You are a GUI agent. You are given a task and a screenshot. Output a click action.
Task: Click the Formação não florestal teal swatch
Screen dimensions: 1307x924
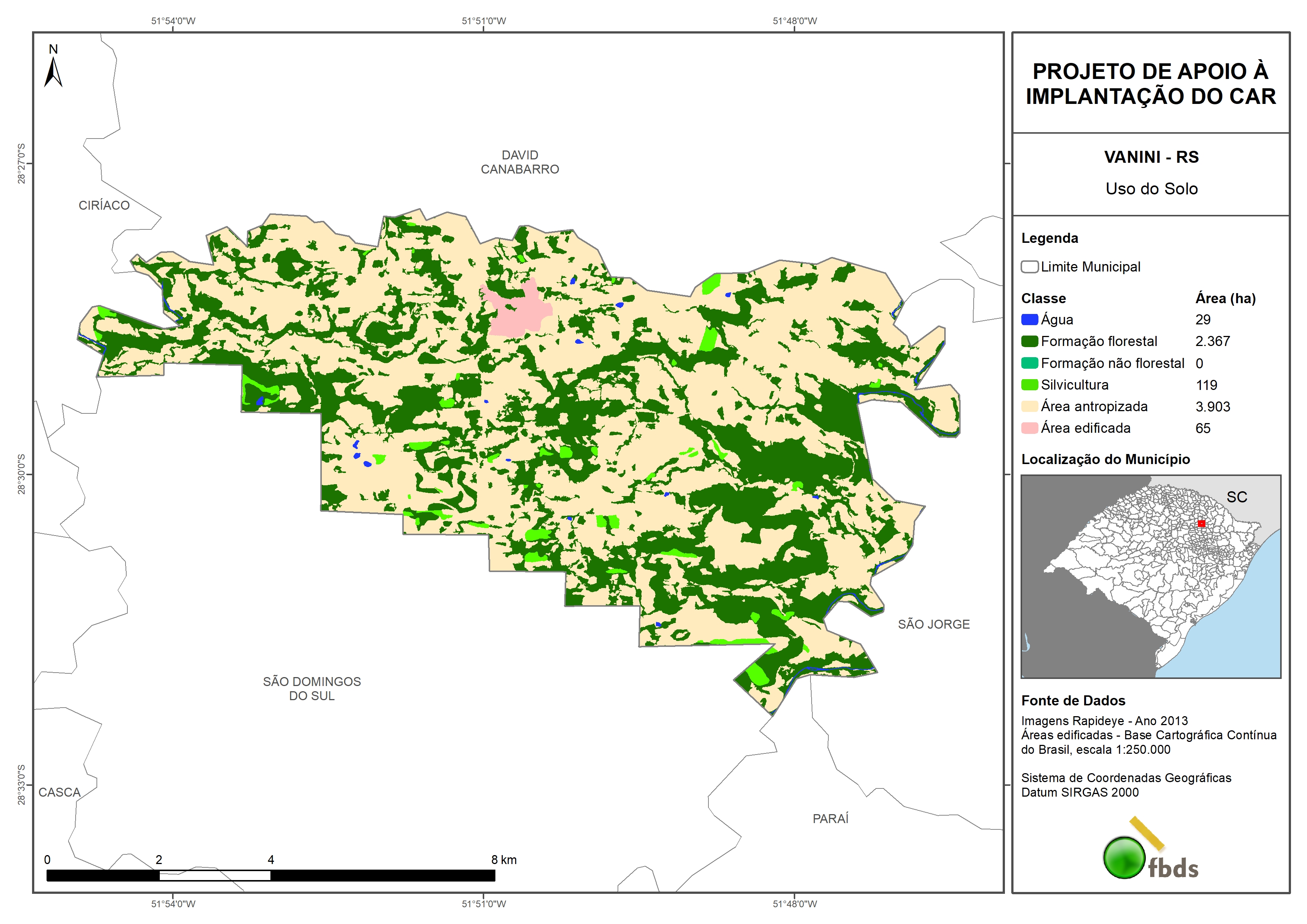point(1029,363)
